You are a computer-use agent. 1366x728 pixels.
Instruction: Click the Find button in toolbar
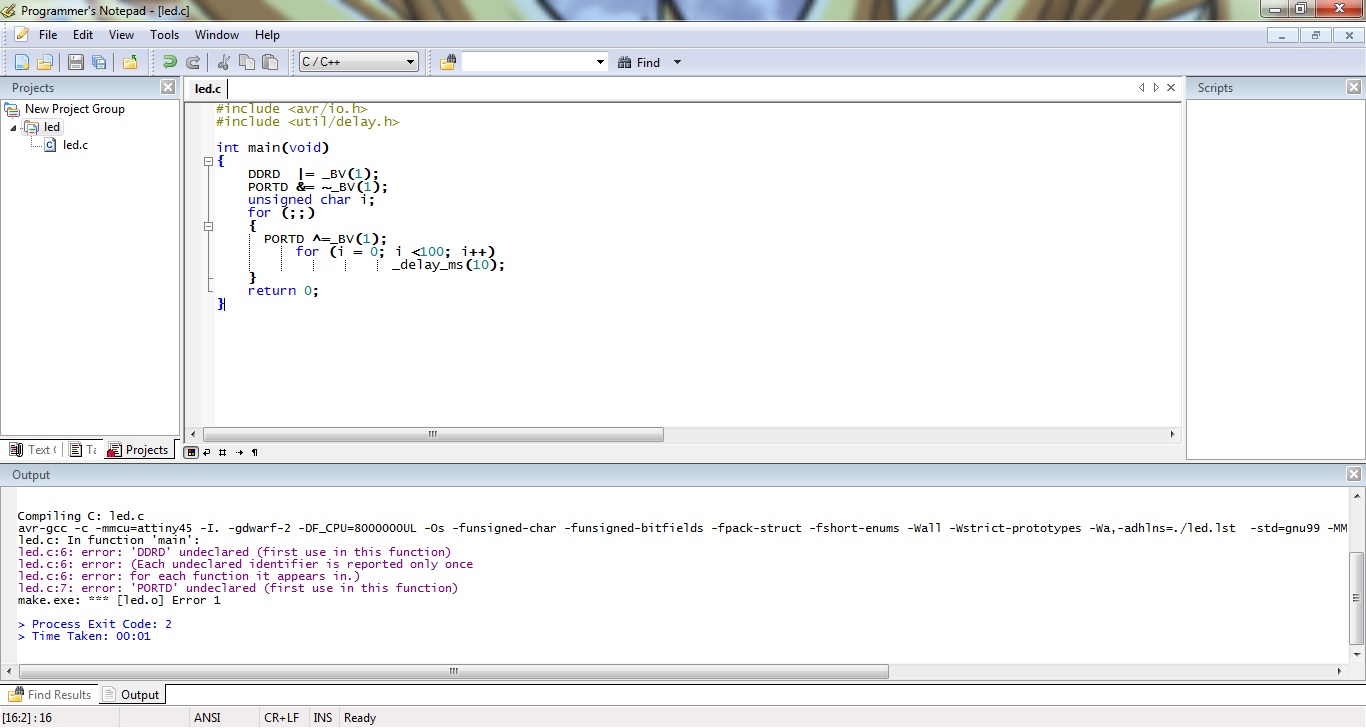[639, 62]
